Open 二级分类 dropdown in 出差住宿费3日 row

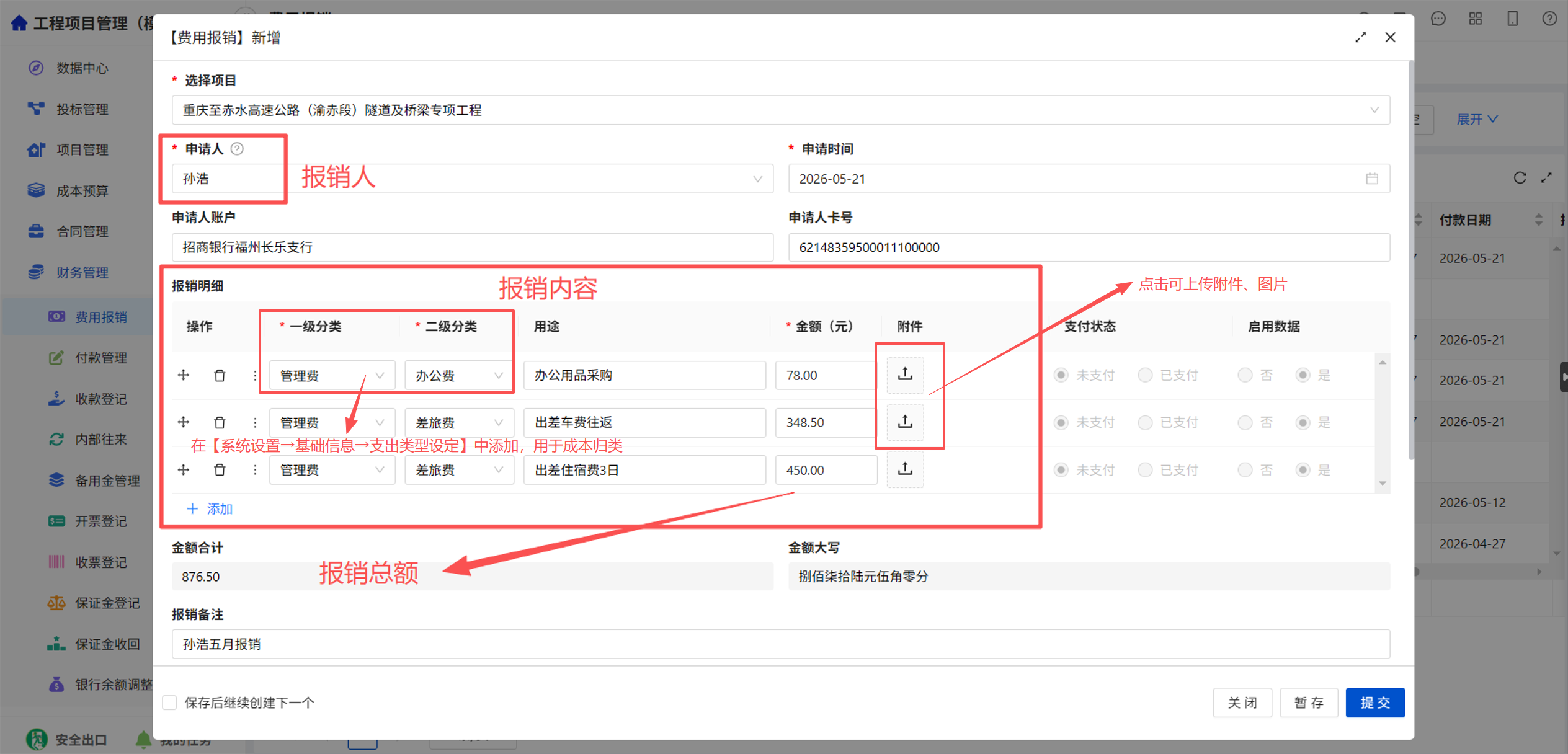459,469
